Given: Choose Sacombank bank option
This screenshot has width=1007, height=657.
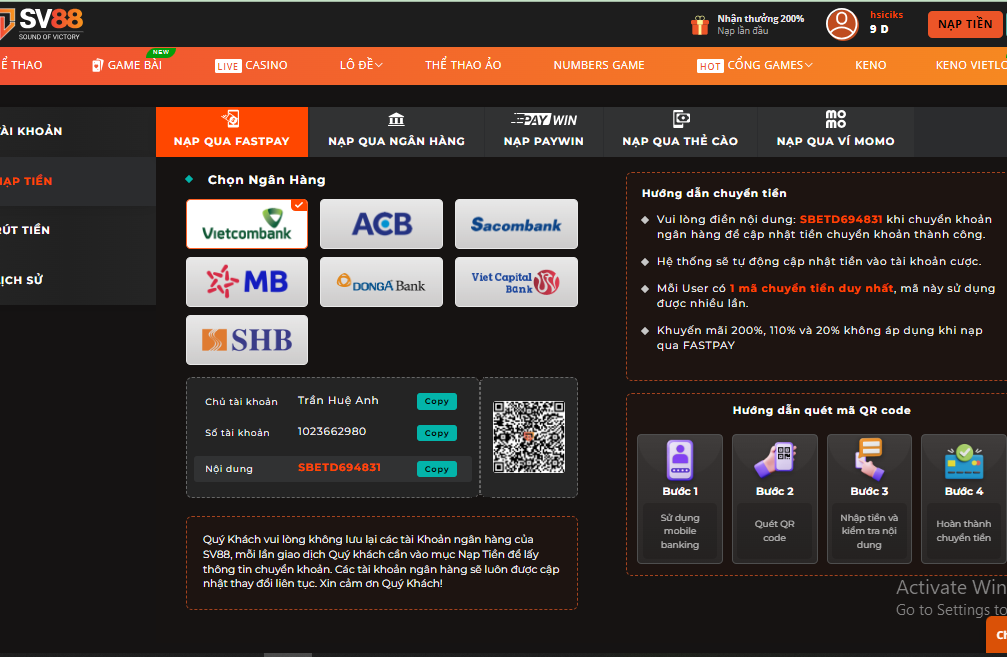Looking at the screenshot, I should coord(516,223).
